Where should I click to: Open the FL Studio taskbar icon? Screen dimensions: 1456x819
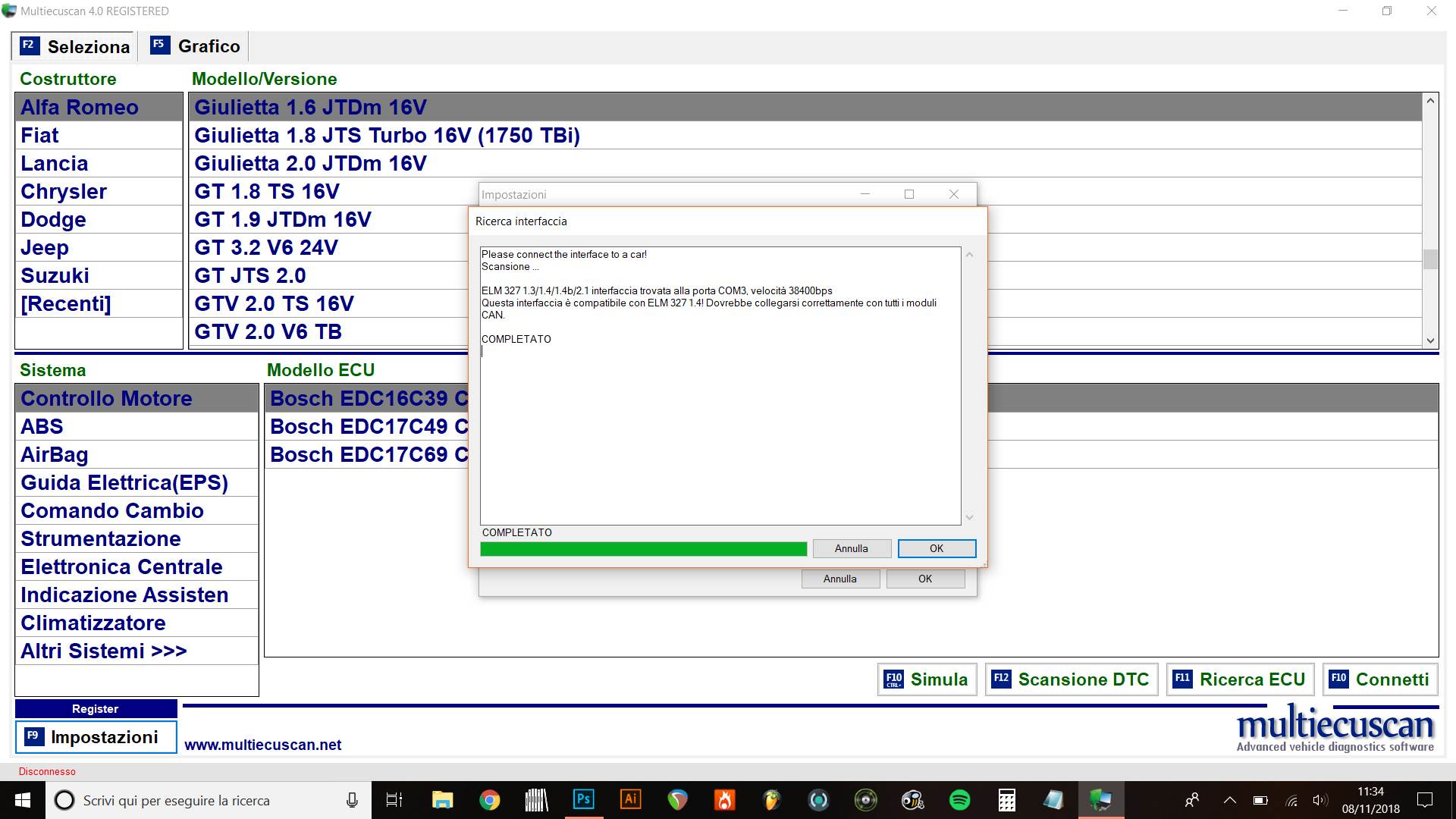[x=771, y=800]
